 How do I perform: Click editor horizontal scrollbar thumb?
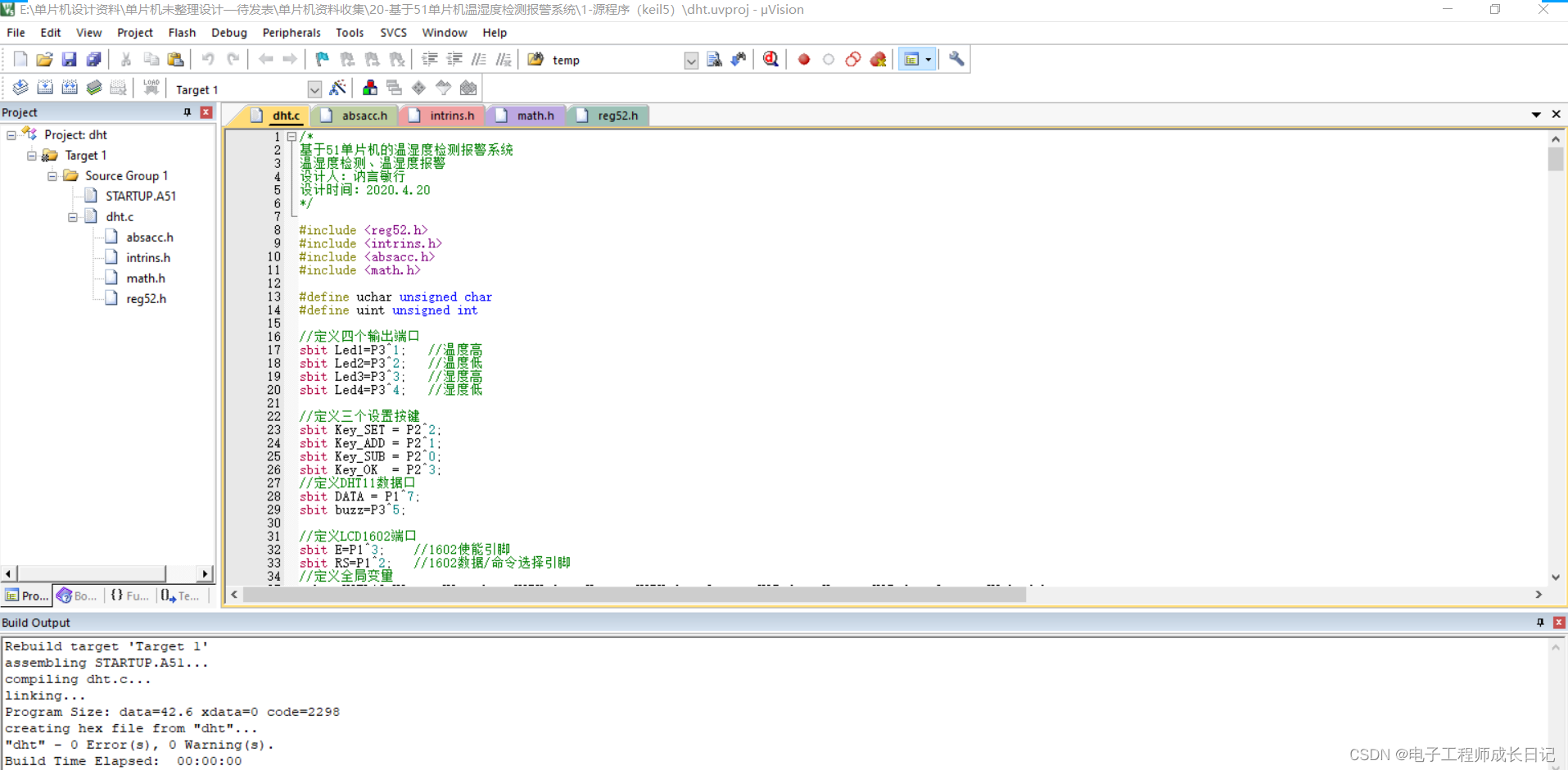click(x=635, y=595)
